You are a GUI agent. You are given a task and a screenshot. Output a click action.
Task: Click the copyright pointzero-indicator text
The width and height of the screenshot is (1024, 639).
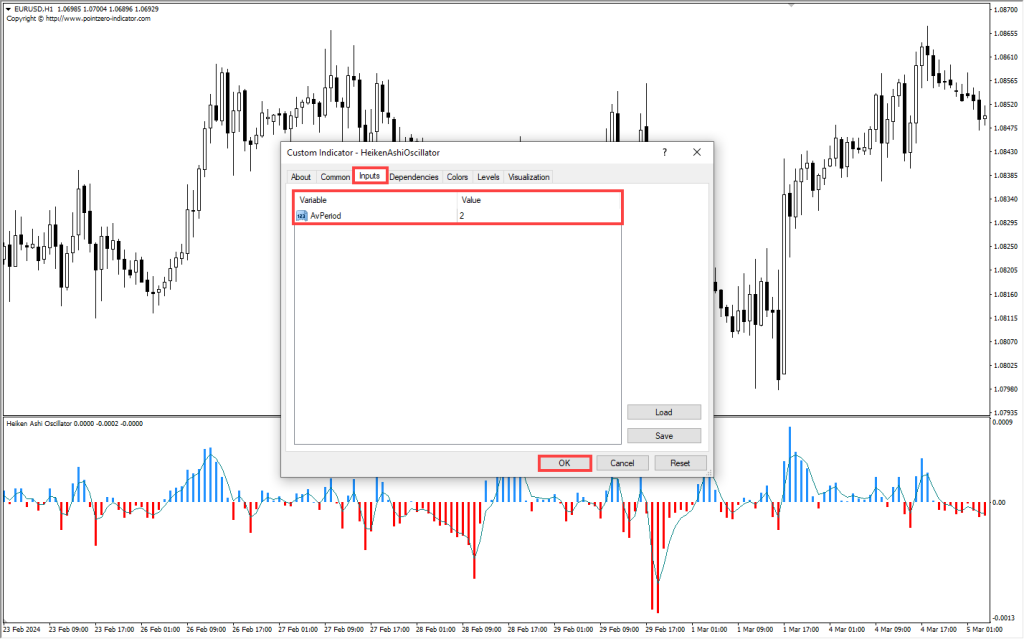point(78,19)
